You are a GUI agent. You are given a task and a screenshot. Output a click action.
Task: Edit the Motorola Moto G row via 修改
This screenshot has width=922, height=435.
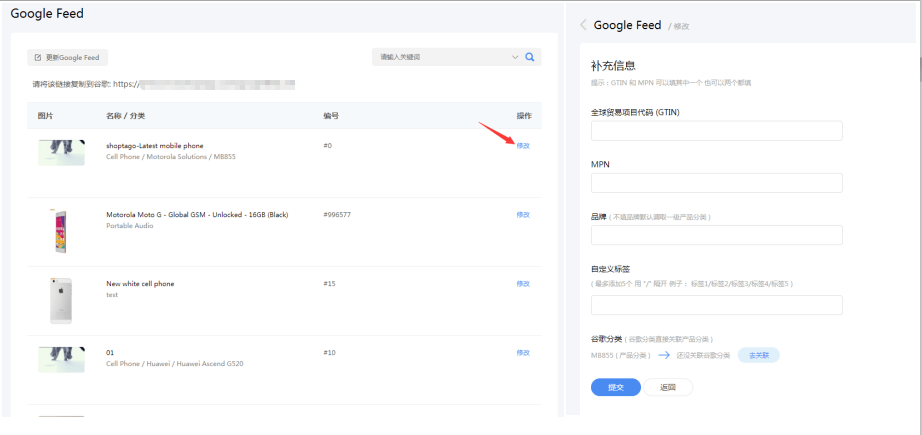click(x=523, y=215)
